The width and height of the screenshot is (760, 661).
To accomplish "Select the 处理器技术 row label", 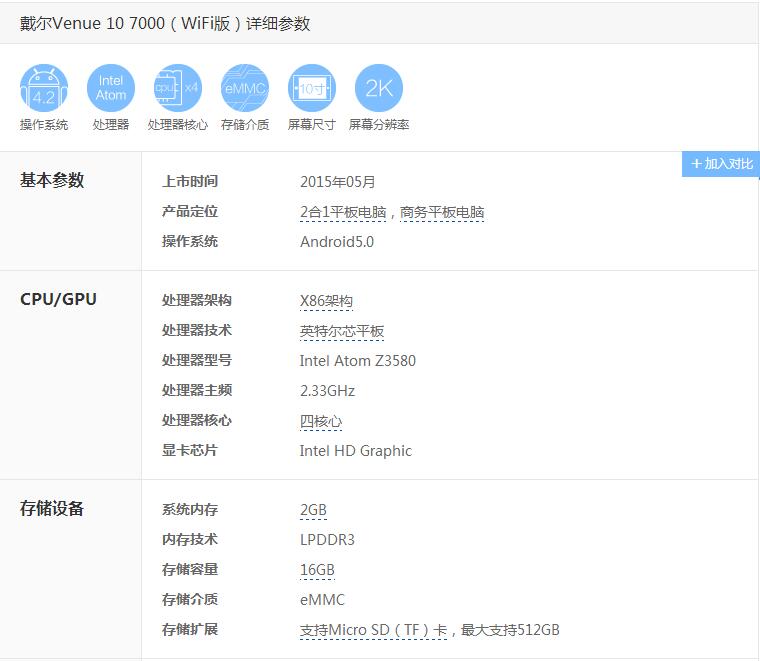I will [197, 330].
